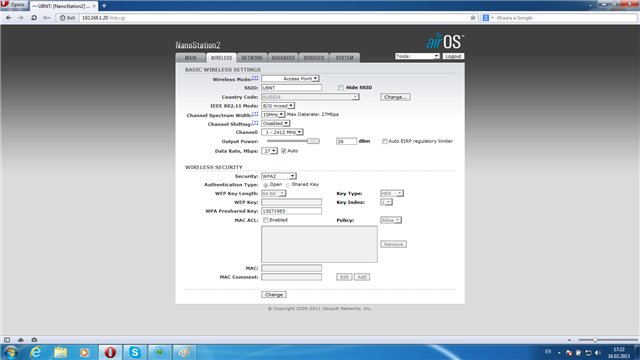Open green download app on taskbar

(159, 352)
